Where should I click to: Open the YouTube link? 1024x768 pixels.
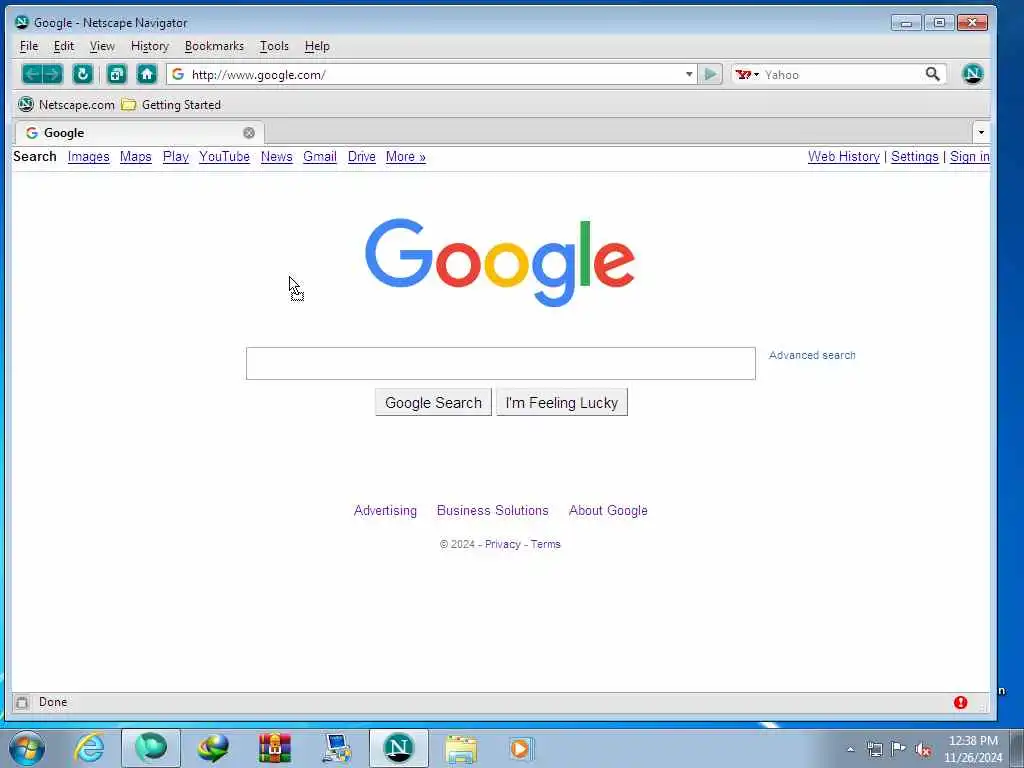[x=224, y=157]
